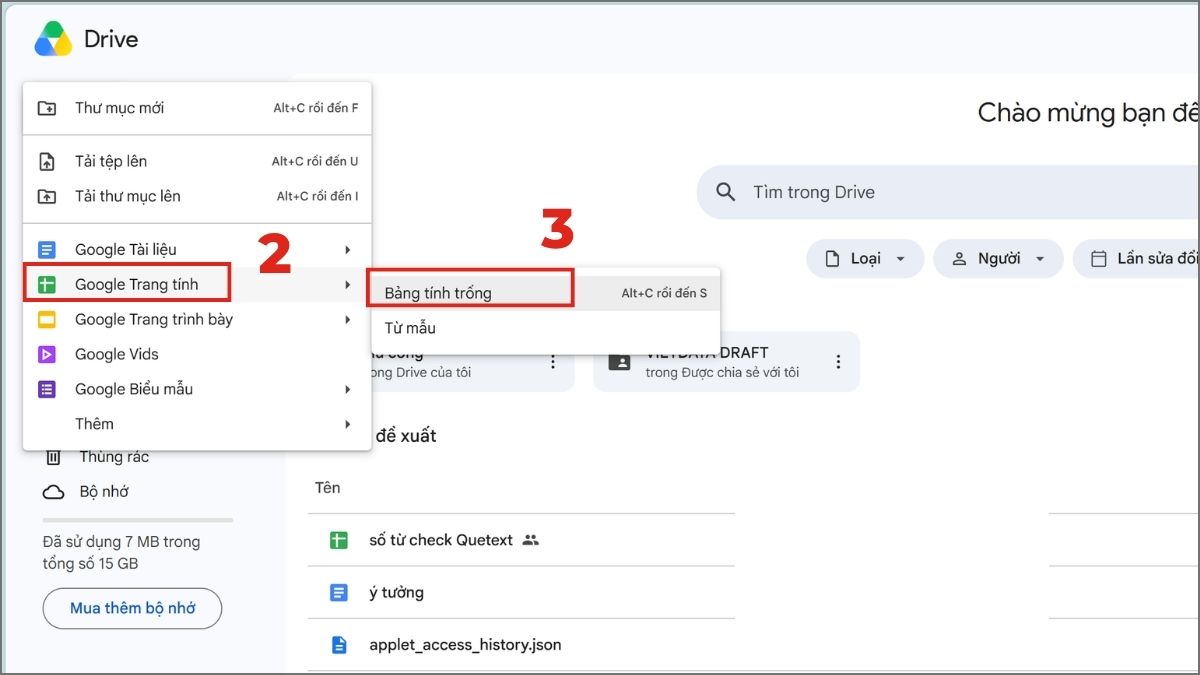Open the file số từ check Quetext
Image resolution: width=1200 pixels, height=675 pixels.
[x=441, y=540]
